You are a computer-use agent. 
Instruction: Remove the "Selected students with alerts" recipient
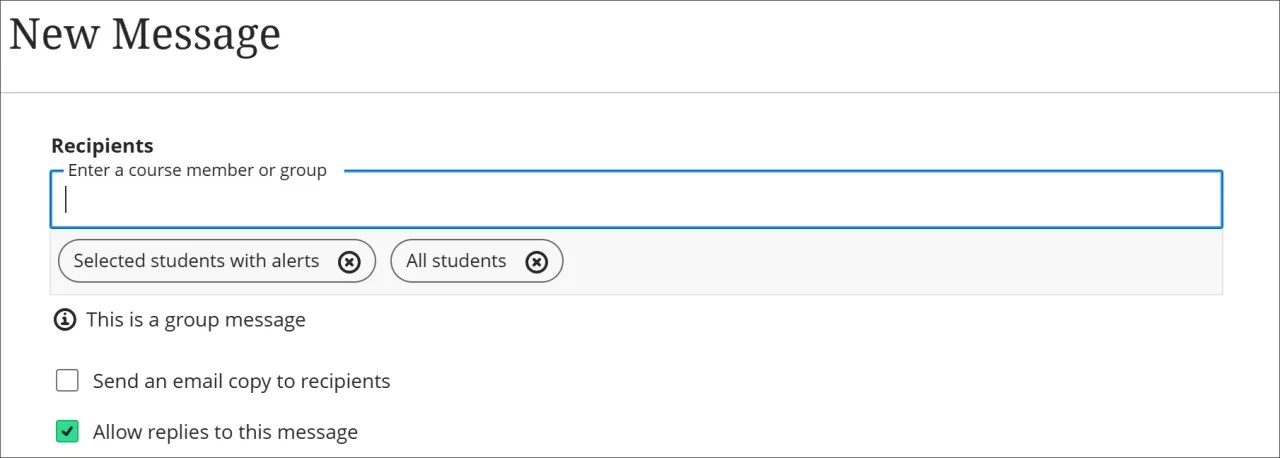pos(348,261)
